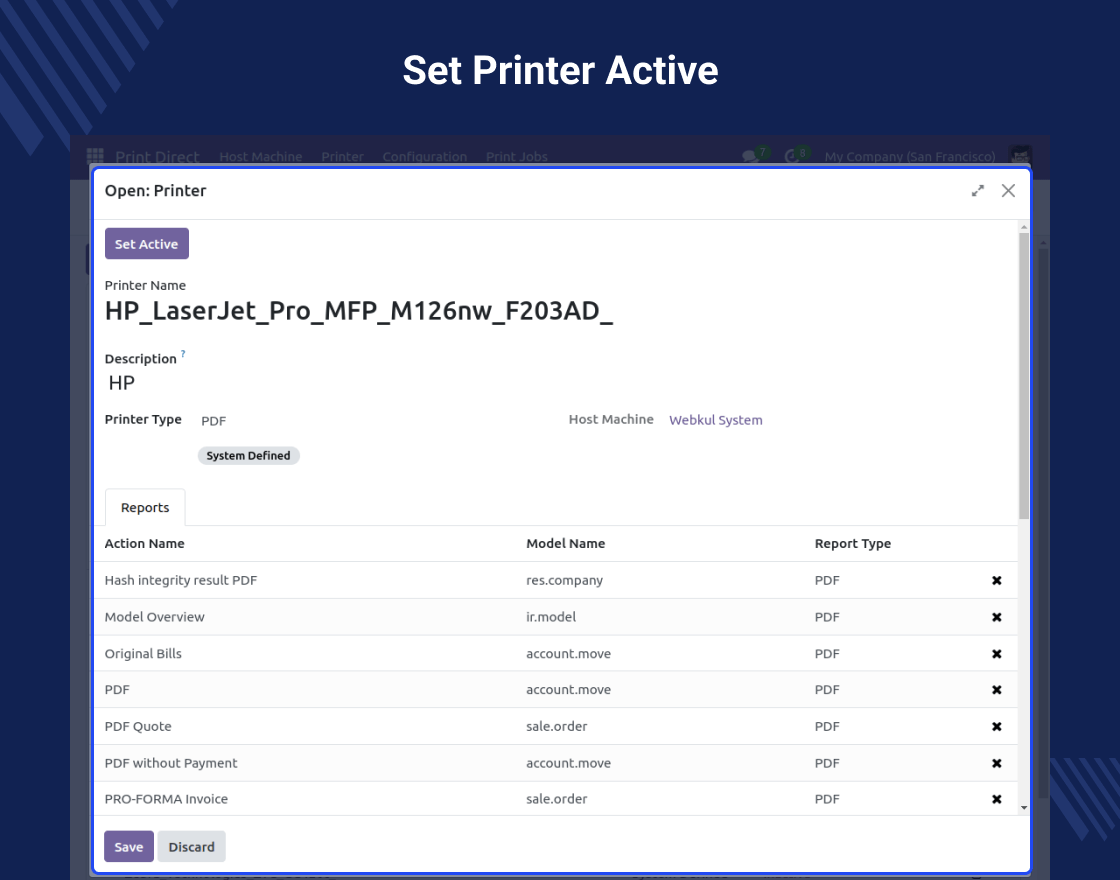The width and height of the screenshot is (1120, 880).
Task: Open messaging conversations bubble icon
Action: click(750, 156)
